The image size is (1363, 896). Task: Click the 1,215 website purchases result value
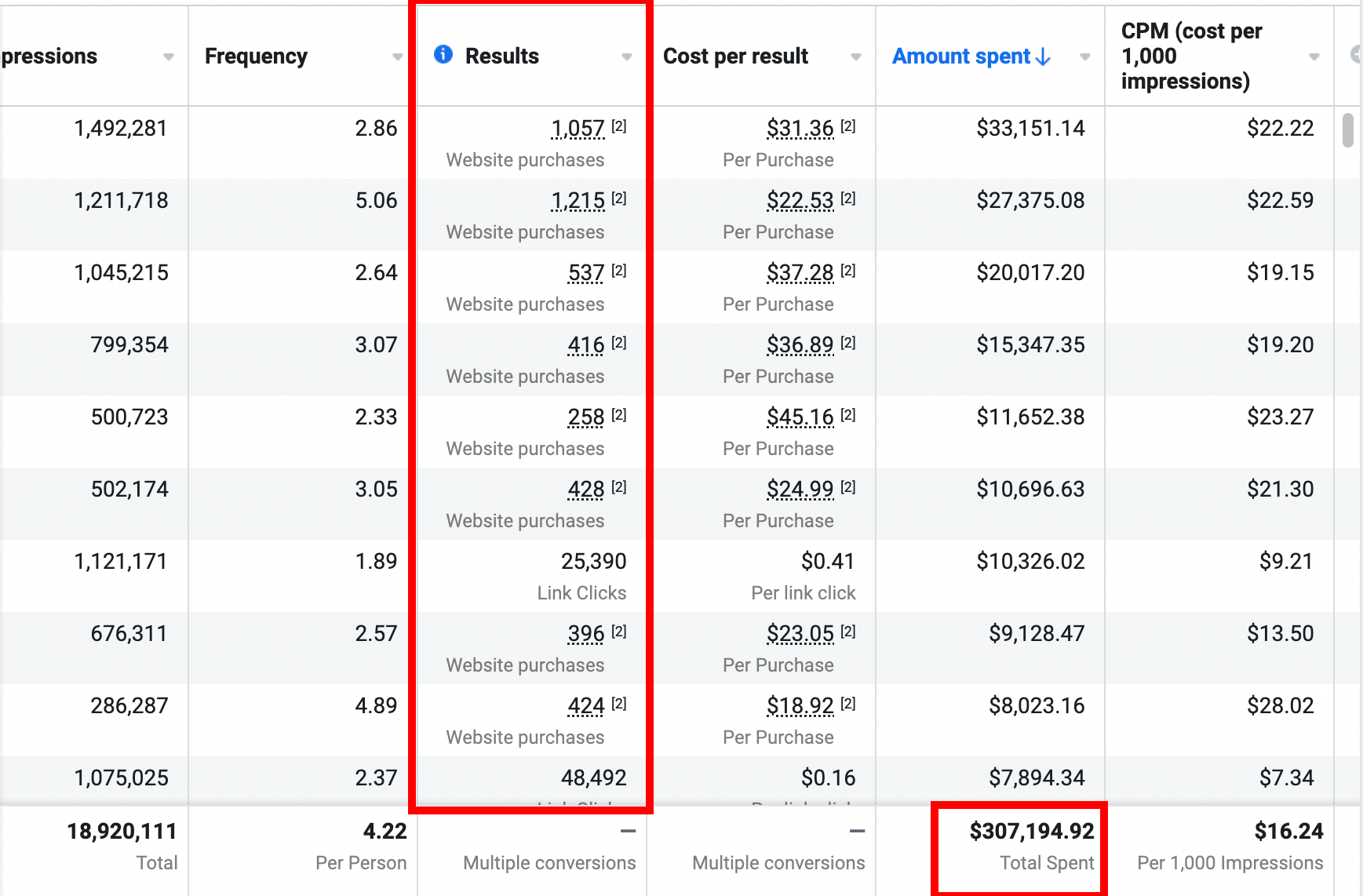pos(578,201)
